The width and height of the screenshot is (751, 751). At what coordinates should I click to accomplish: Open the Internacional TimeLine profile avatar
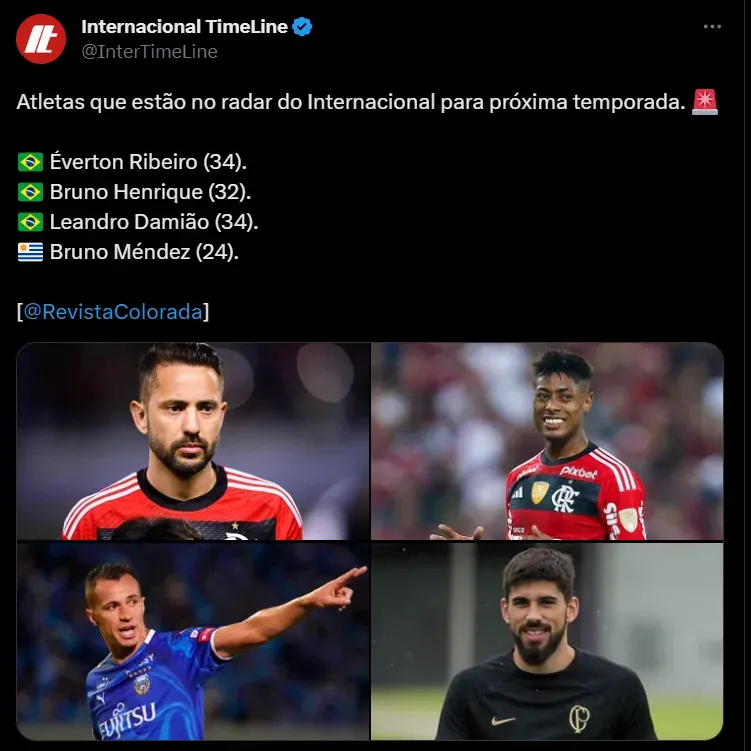coord(41,39)
